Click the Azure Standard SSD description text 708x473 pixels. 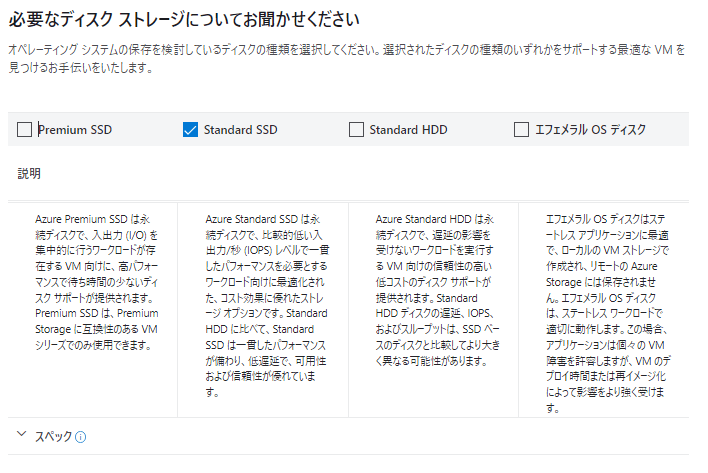pyautogui.click(x=267, y=306)
